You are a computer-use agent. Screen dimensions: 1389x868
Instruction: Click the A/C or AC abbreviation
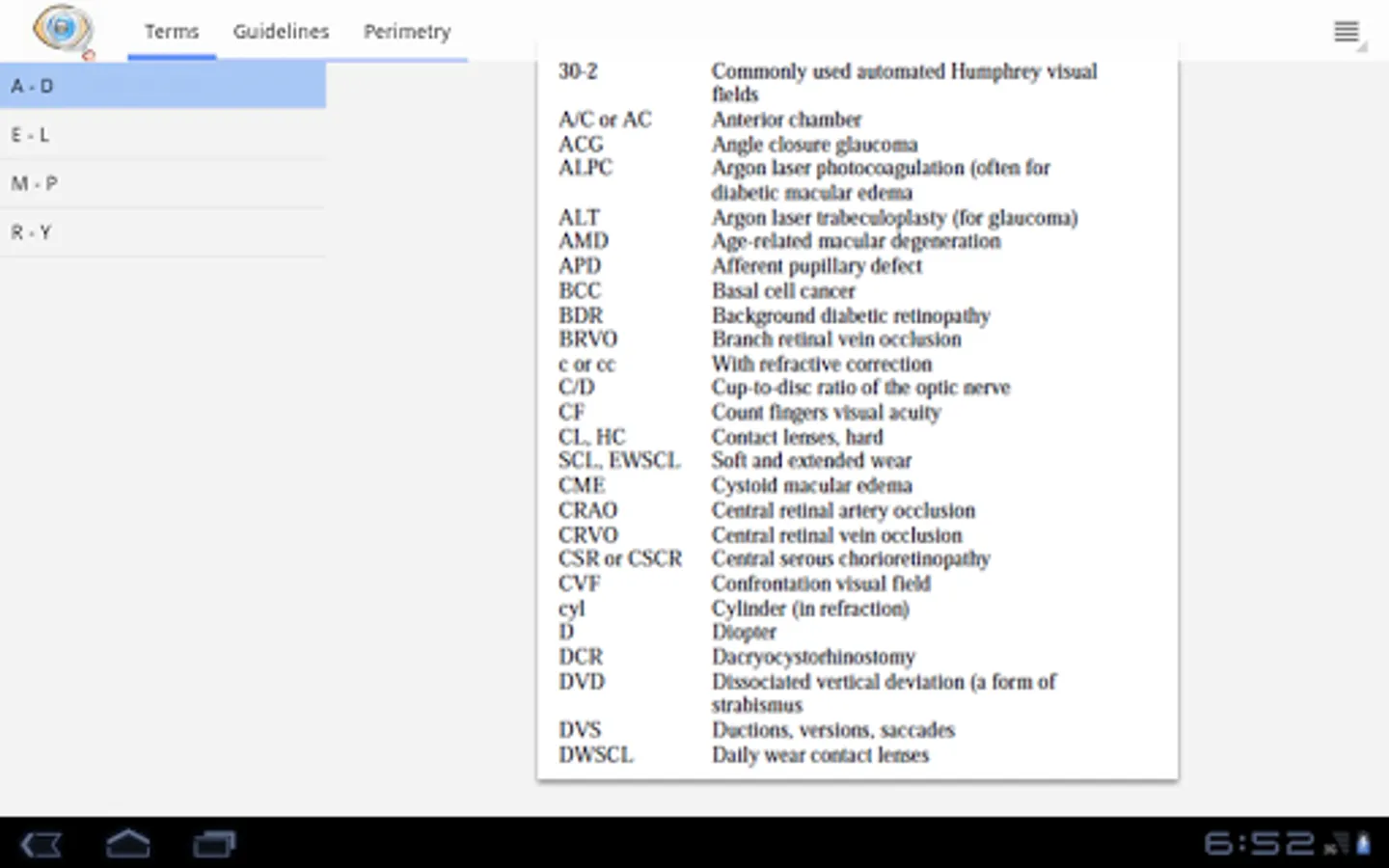pyautogui.click(x=605, y=120)
